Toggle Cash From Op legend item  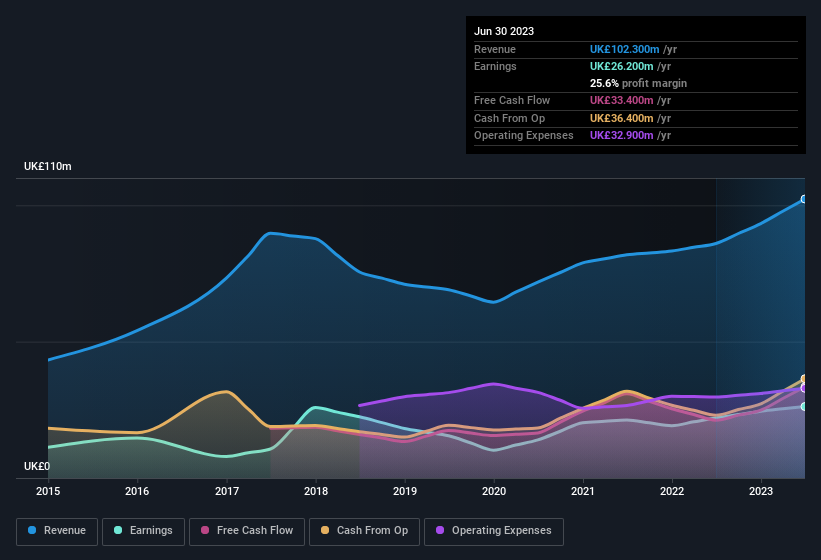coord(364,530)
